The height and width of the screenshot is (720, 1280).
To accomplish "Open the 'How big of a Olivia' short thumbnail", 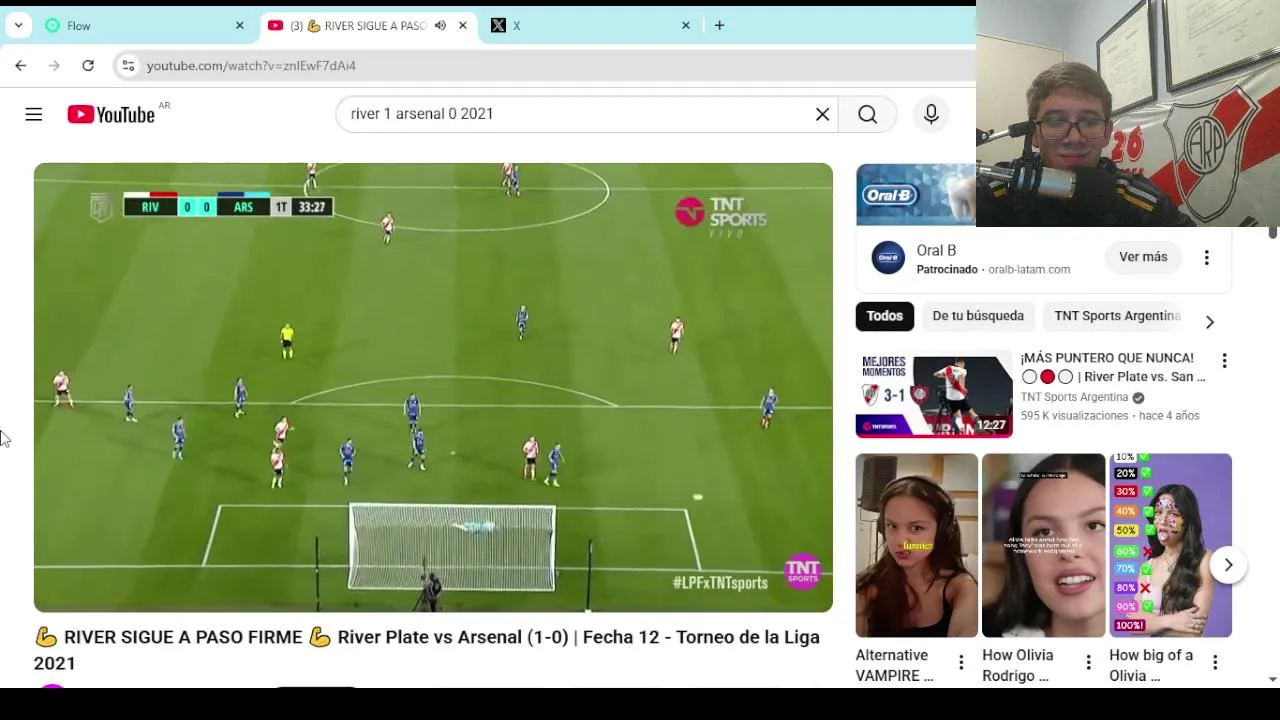I will (1170, 545).
